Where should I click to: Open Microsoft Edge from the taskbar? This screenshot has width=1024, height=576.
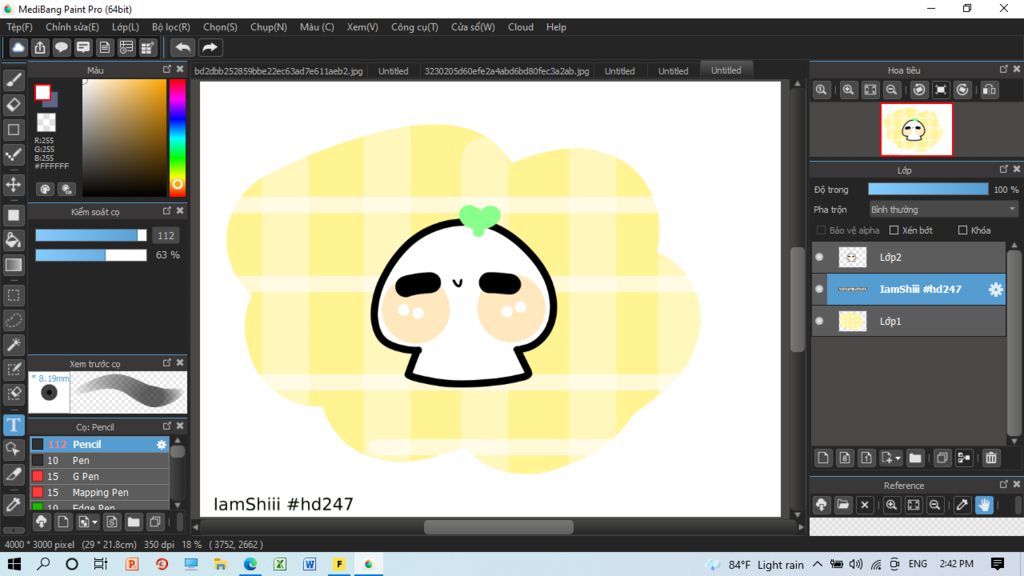coord(250,564)
